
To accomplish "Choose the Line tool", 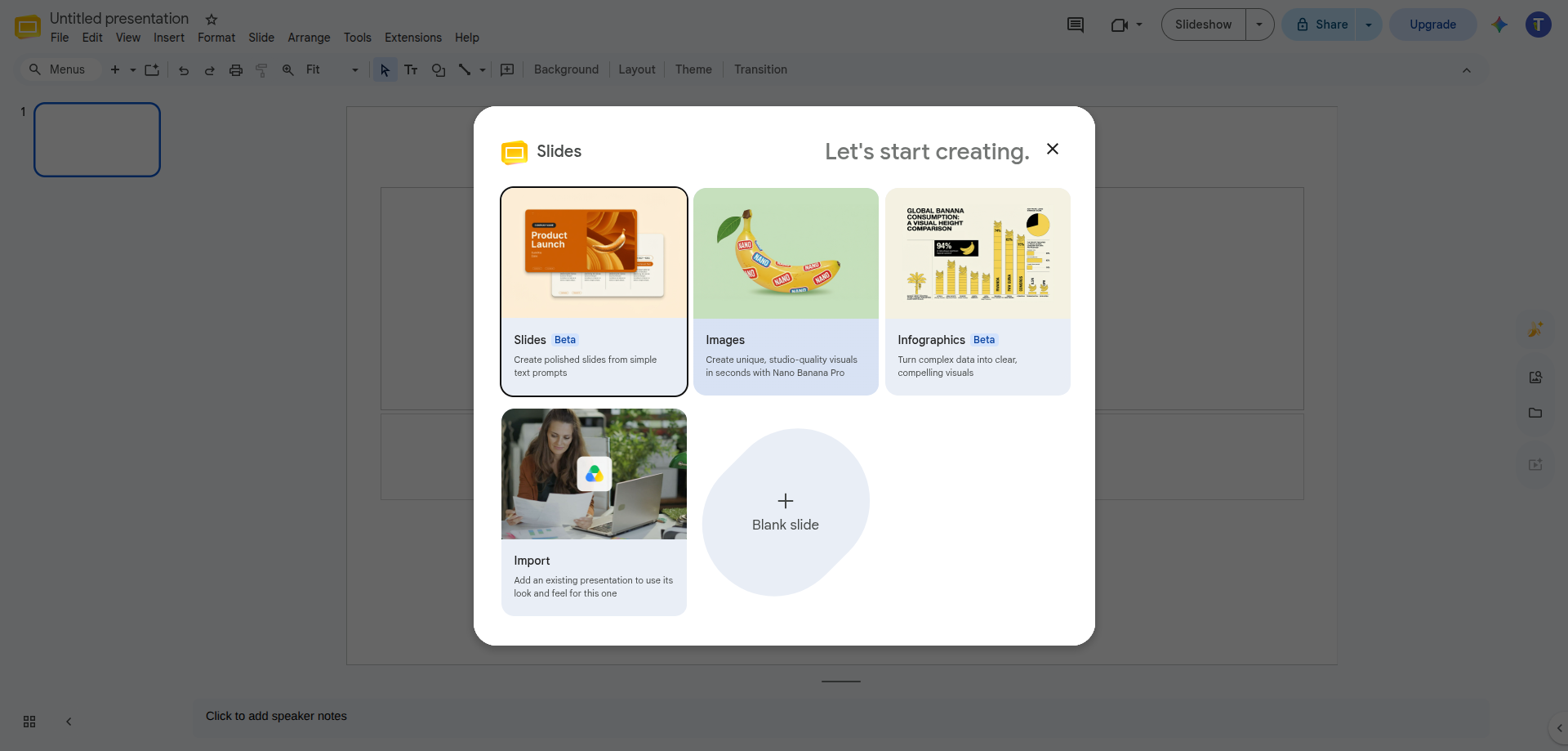I will click(x=465, y=69).
